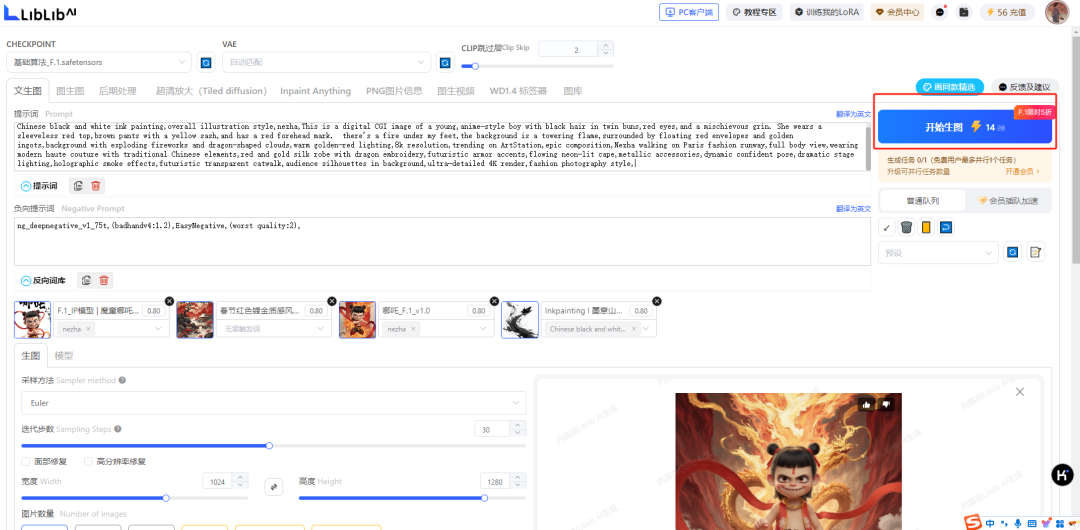Refresh the VAE list

coord(445,63)
